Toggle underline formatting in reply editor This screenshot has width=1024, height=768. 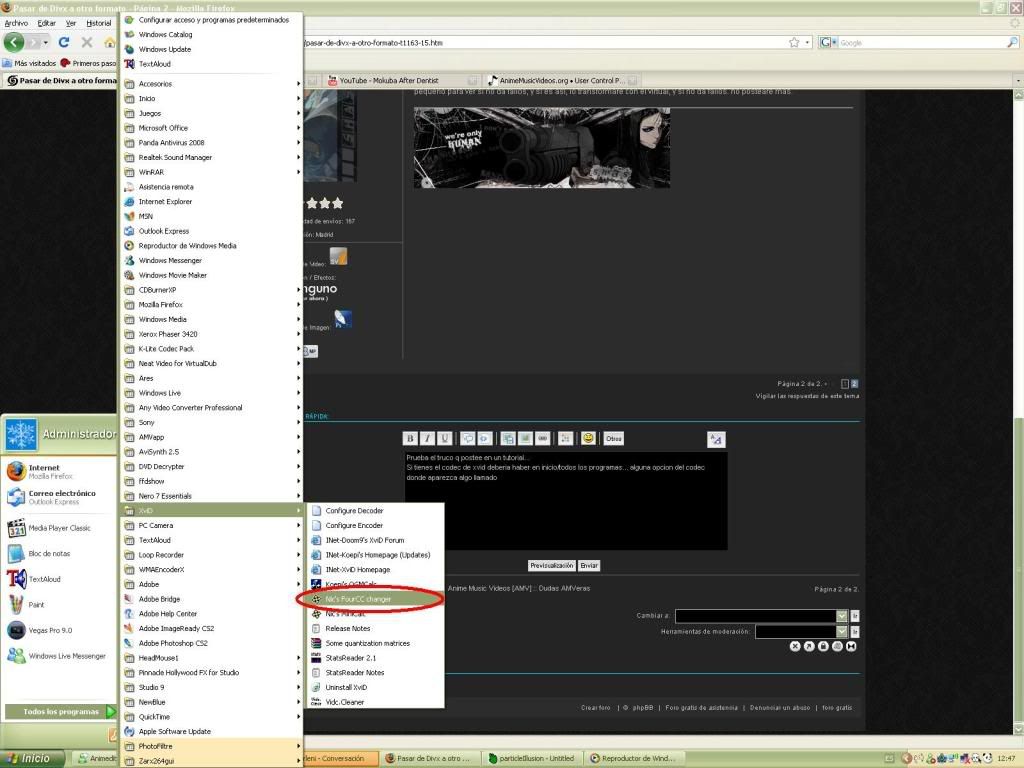(444, 438)
